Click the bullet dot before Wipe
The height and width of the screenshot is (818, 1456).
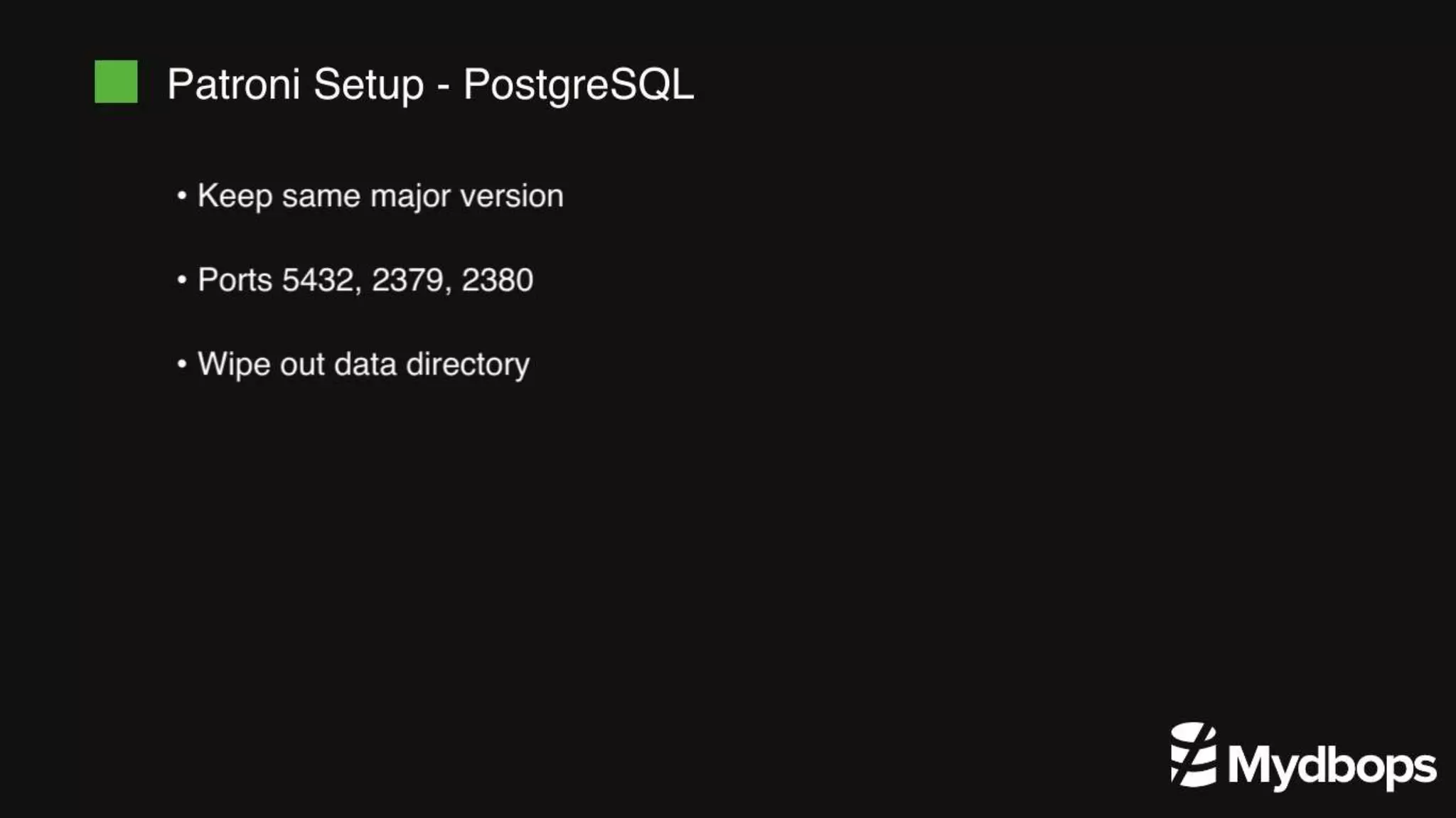[x=182, y=364]
